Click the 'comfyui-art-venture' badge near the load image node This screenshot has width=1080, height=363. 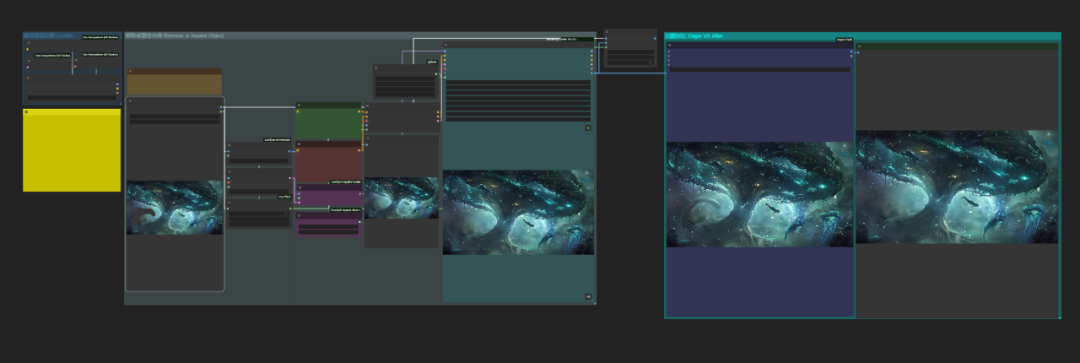coord(278,140)
